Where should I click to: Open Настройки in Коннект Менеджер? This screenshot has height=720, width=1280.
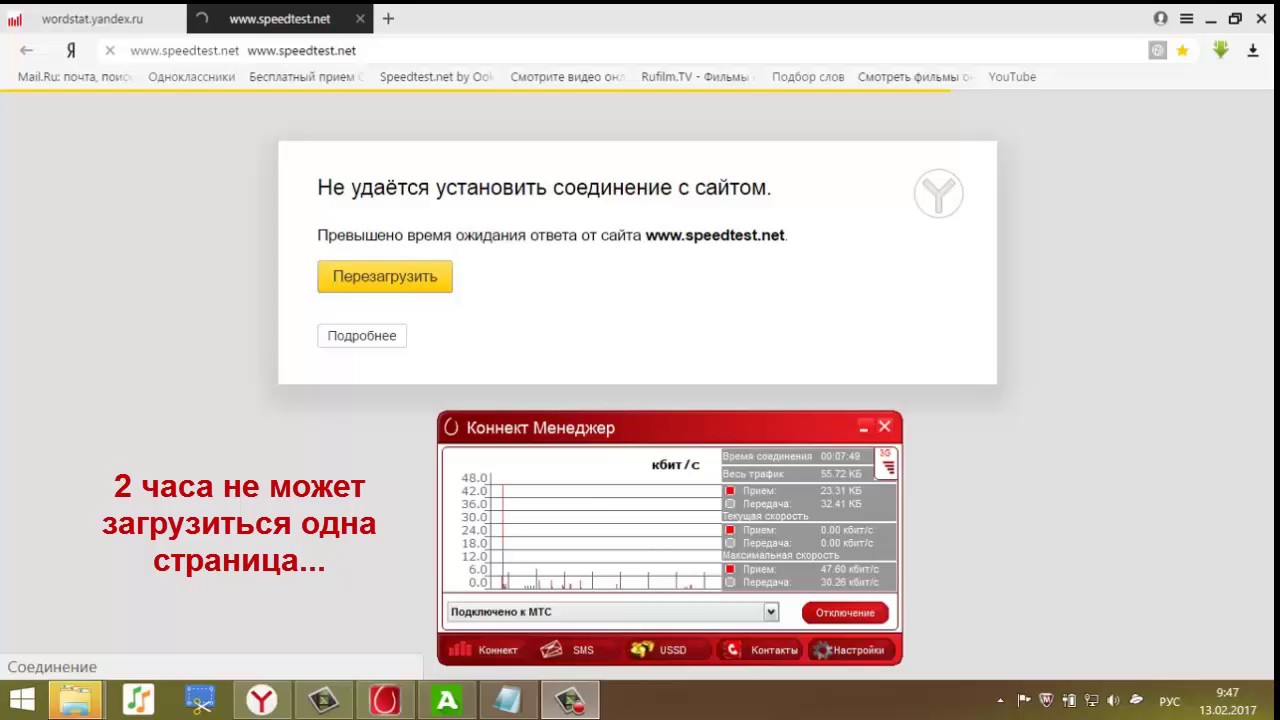click(848, 650)
